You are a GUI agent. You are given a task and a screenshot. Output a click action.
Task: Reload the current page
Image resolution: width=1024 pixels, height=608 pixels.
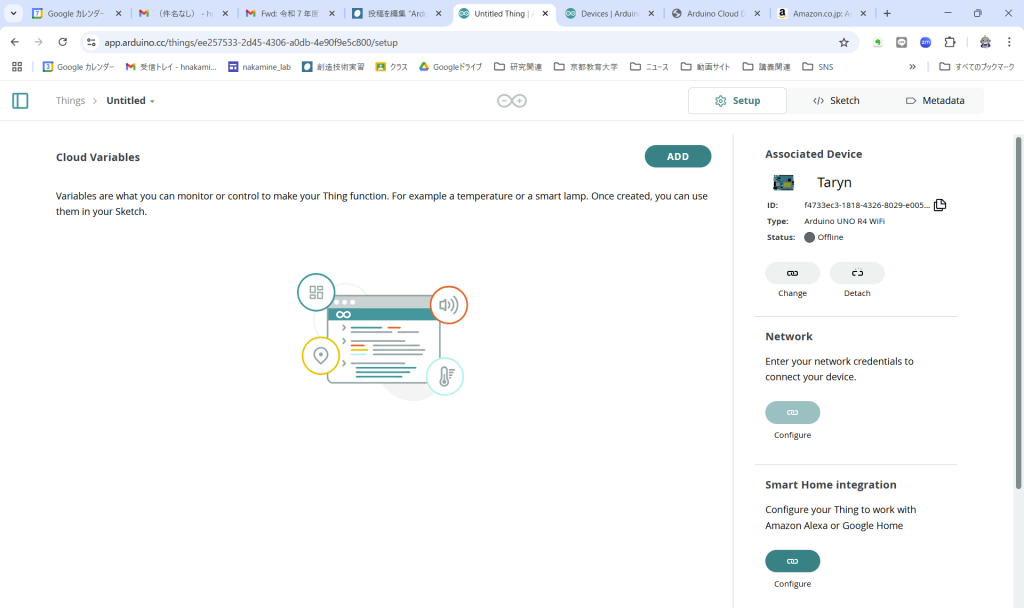pos(63,43)
